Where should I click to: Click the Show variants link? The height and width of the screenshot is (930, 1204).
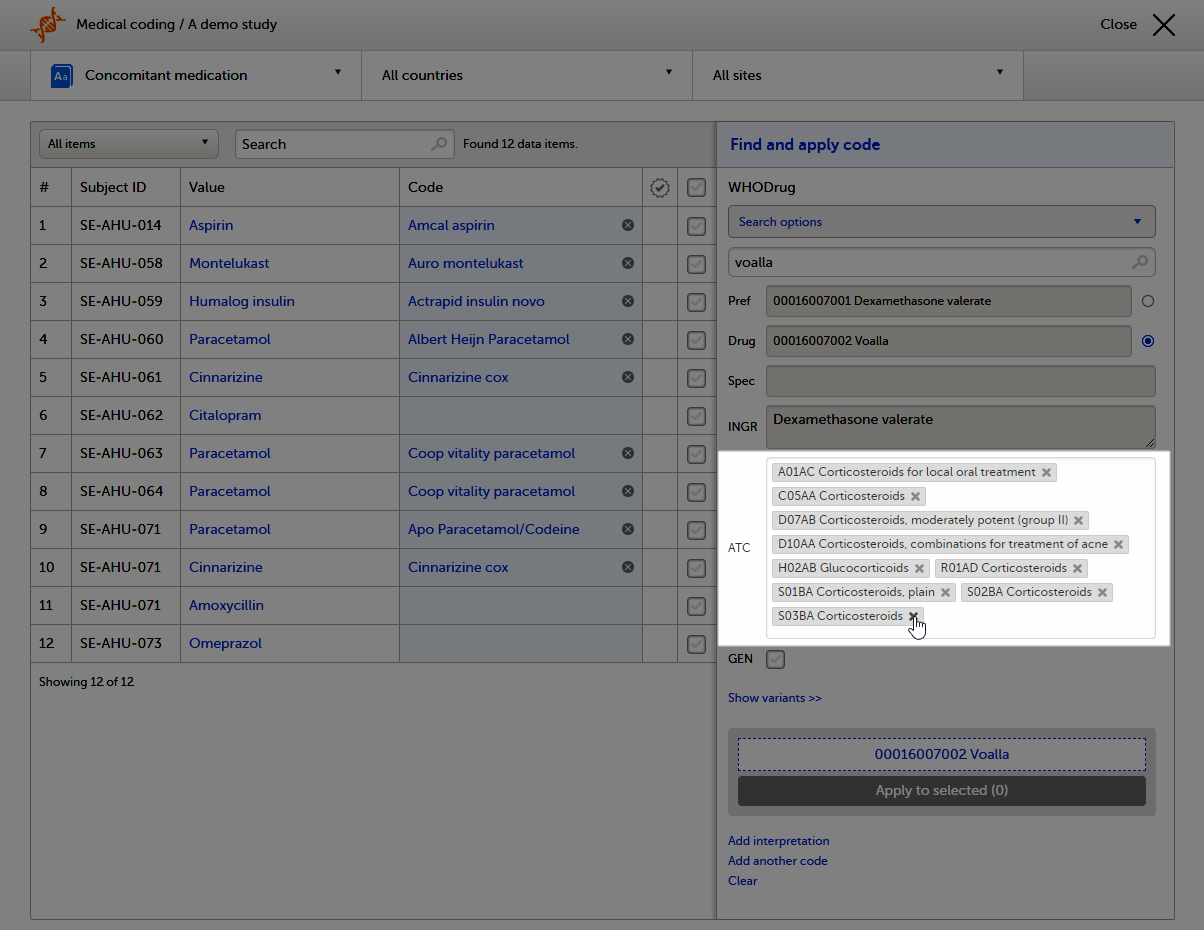tap(775, 698)
